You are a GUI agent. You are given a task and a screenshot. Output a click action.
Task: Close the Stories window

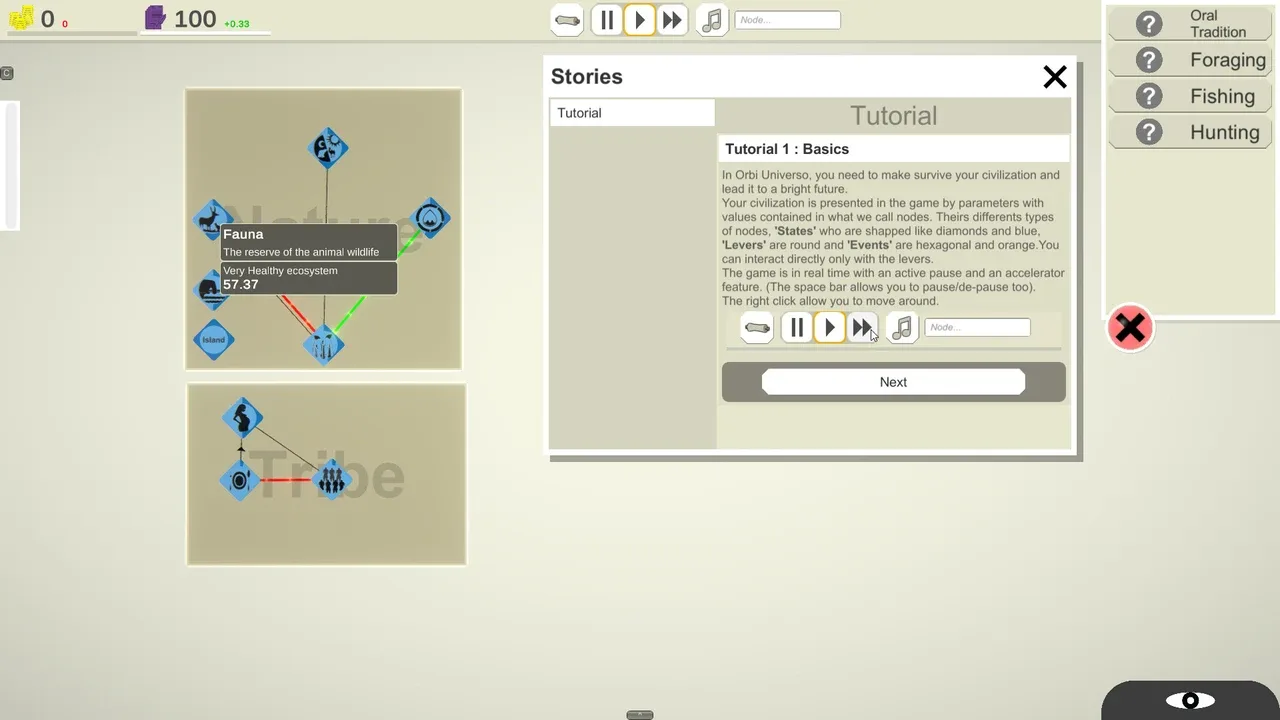click(x=1055, y=77)
